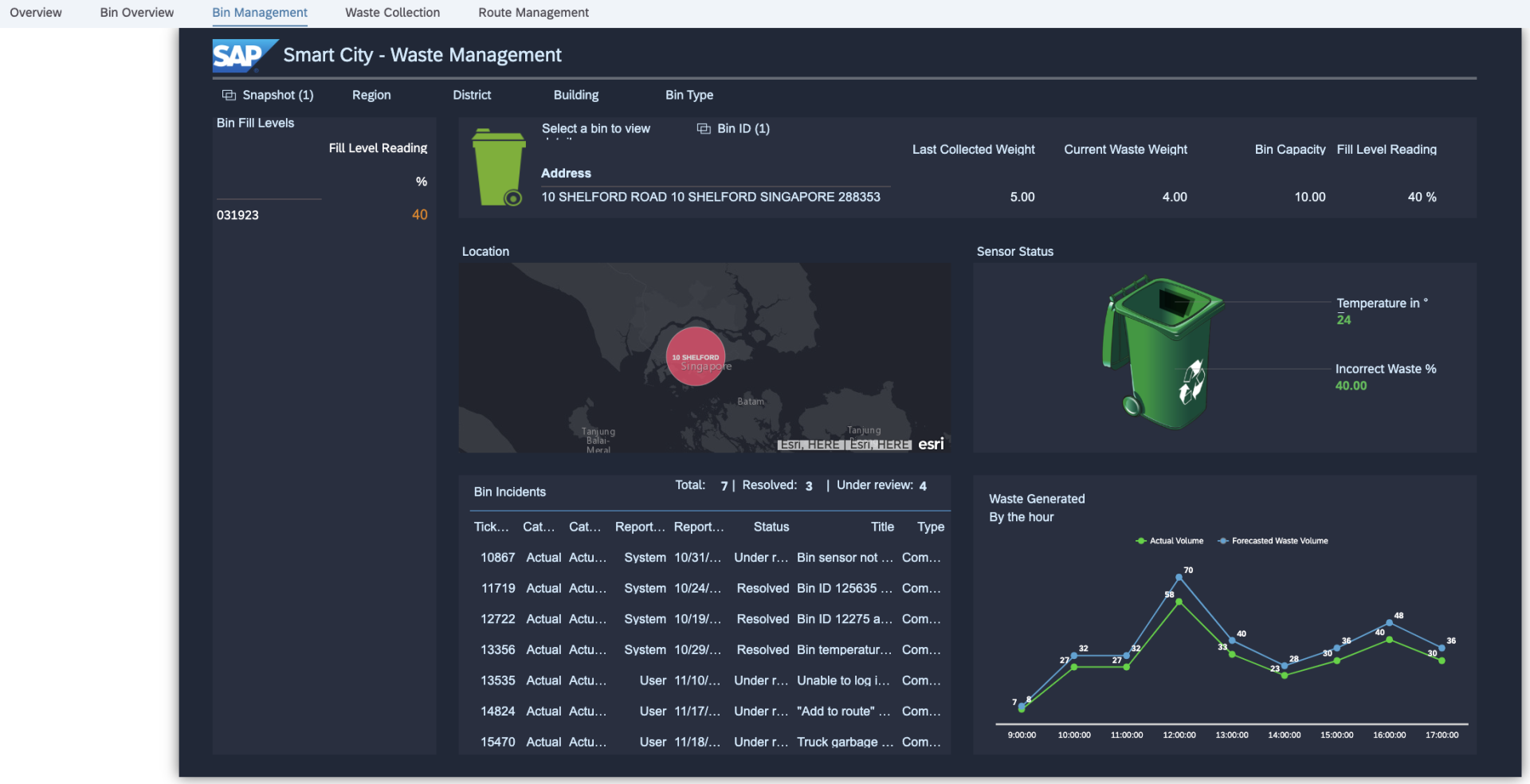Viewport: 1530px width, 784px height.
Task: Click the Bin ID filter icon
Action: tap(704, 129)
